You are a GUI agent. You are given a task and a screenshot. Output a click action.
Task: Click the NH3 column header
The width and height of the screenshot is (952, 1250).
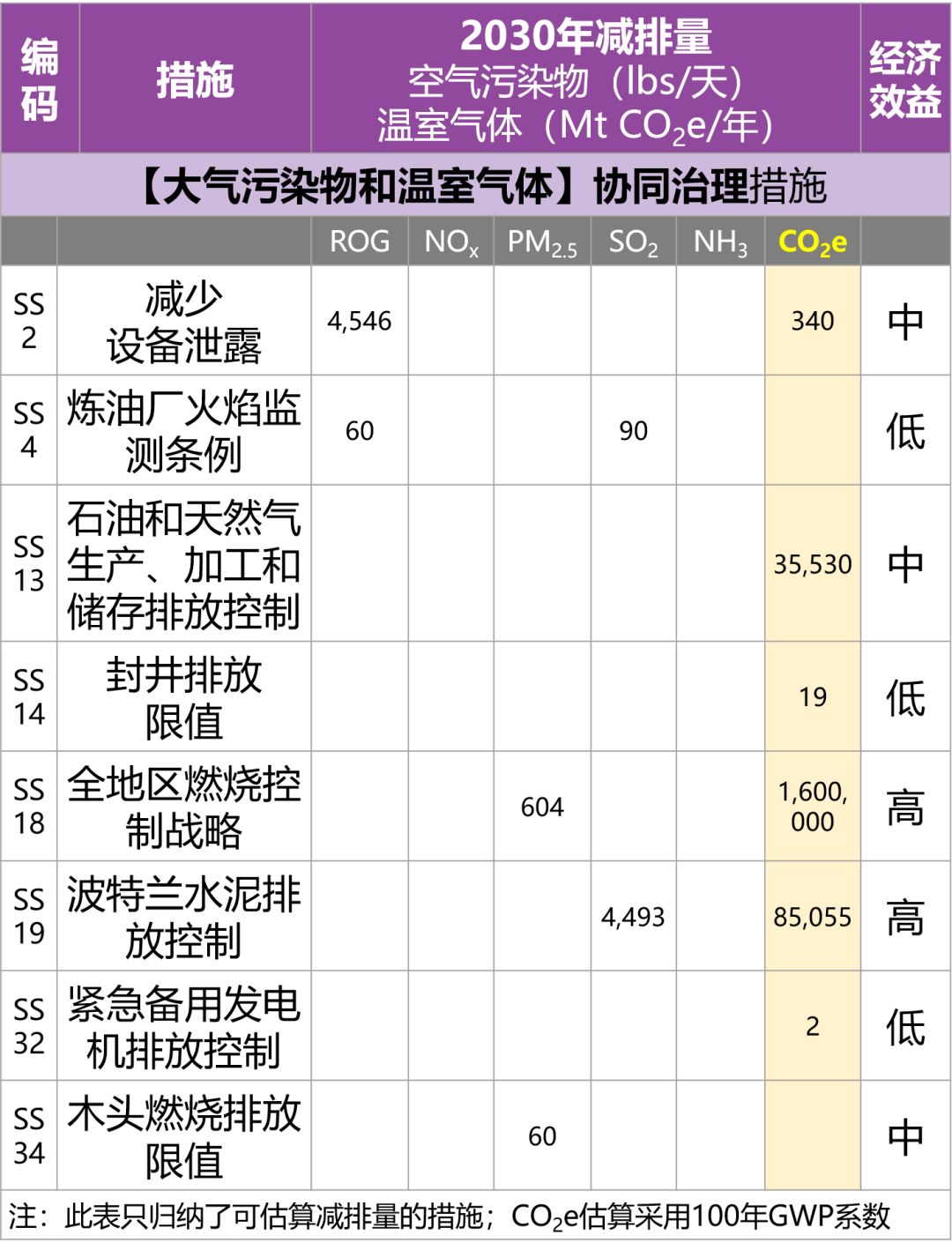point(719,242)
